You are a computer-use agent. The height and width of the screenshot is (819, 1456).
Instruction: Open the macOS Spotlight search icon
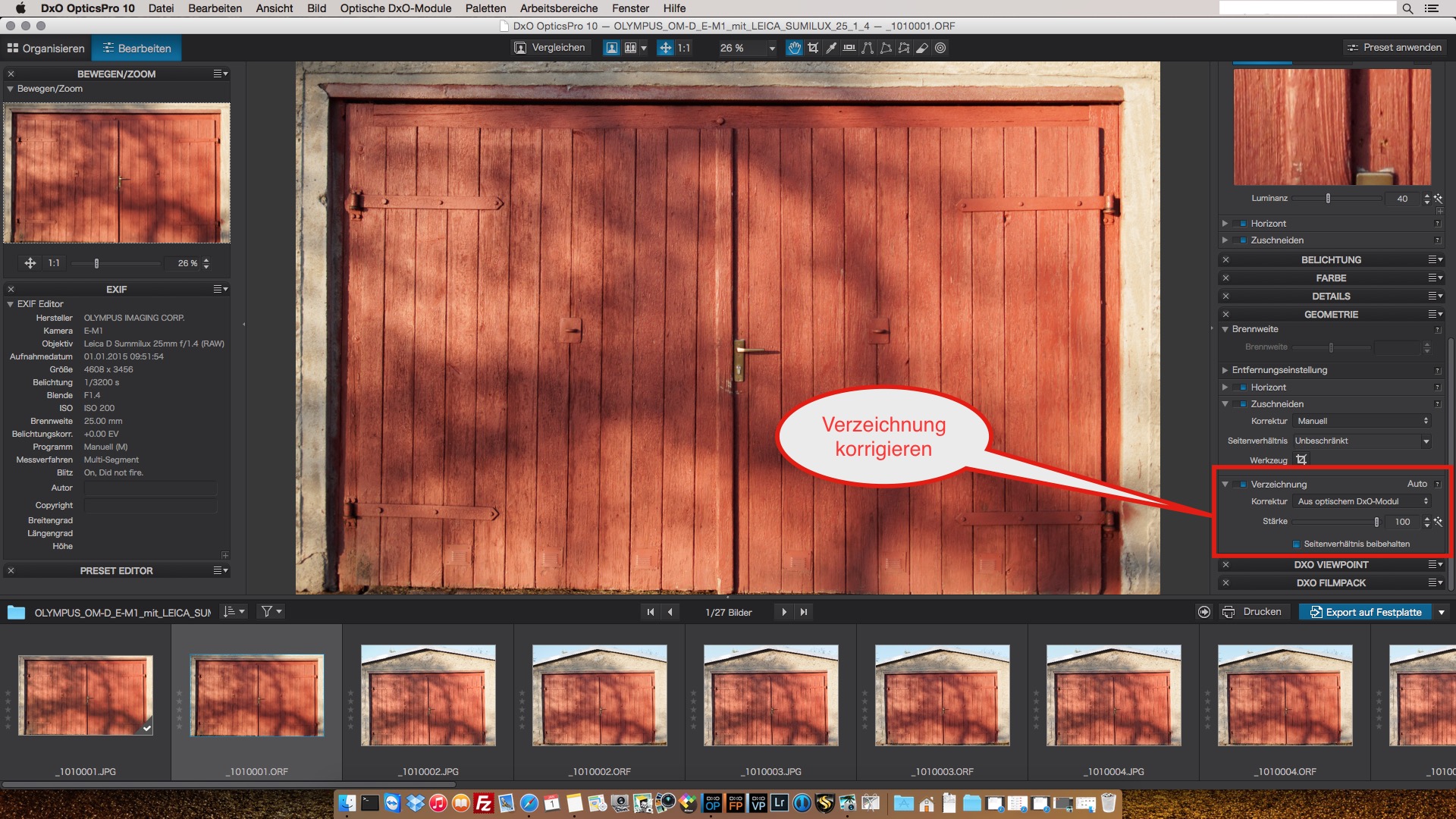(1408, 8)
